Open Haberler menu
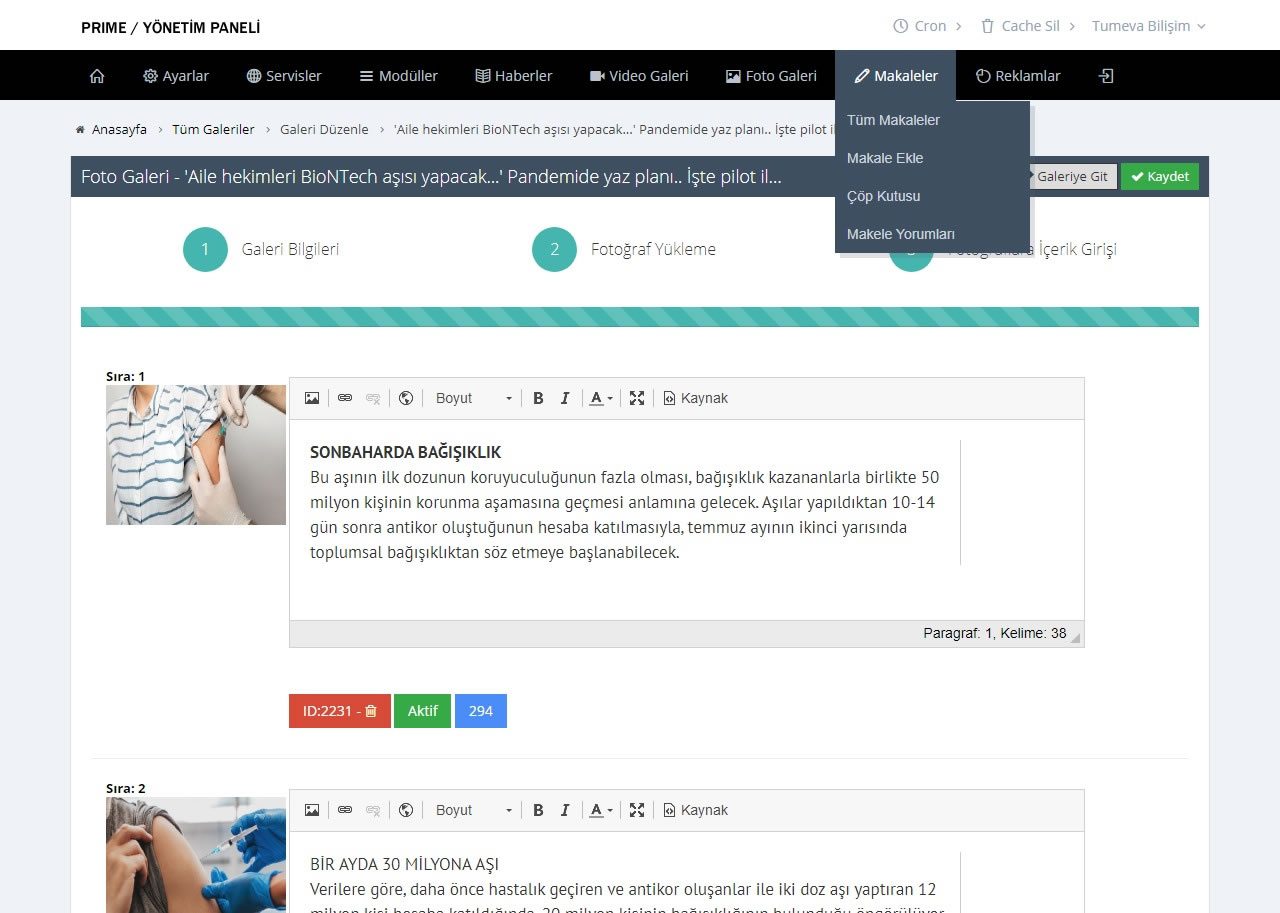This screenshot has width=1280, height=913. click(514, 76)
